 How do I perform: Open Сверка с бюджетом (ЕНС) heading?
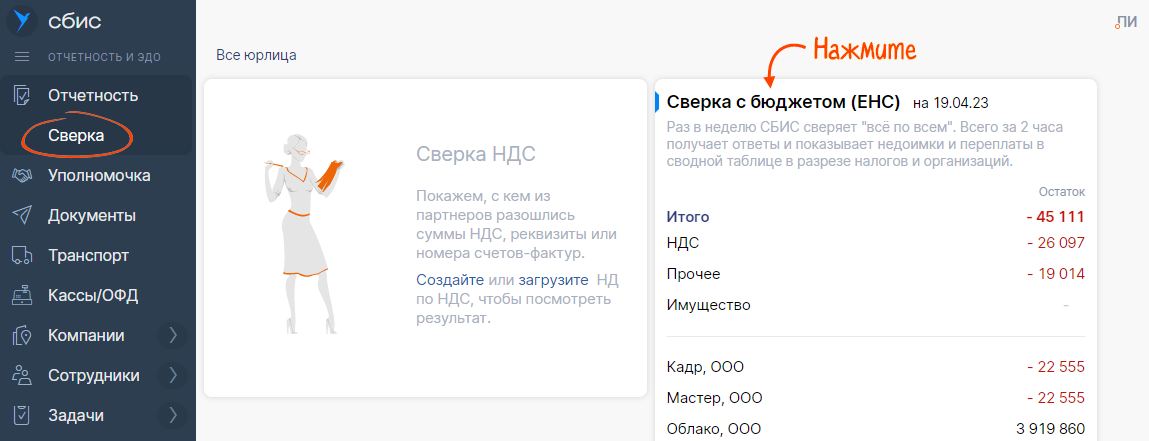(783, 101)
